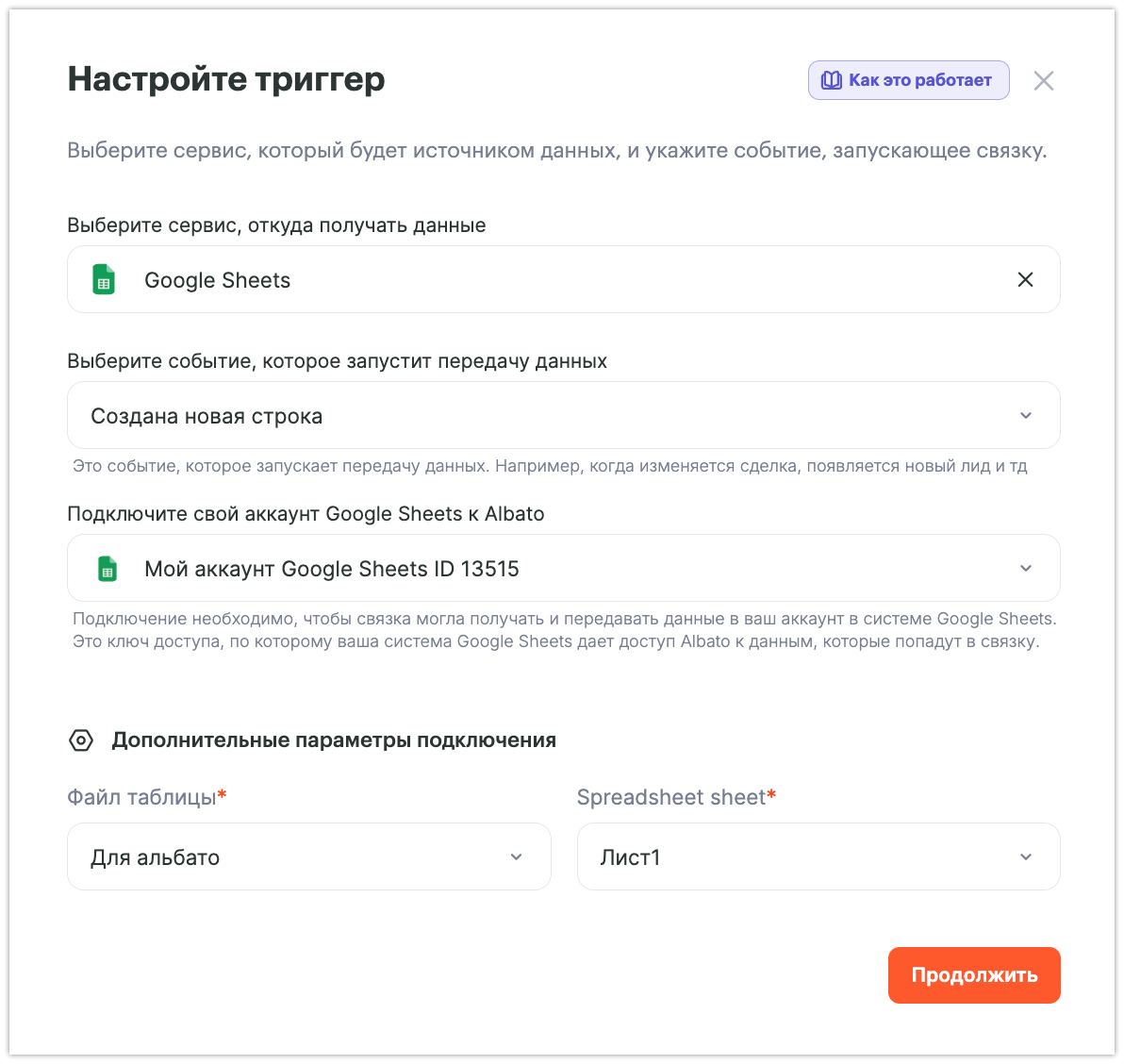Click the "Файл таблицы" field label

pos(142,798)
